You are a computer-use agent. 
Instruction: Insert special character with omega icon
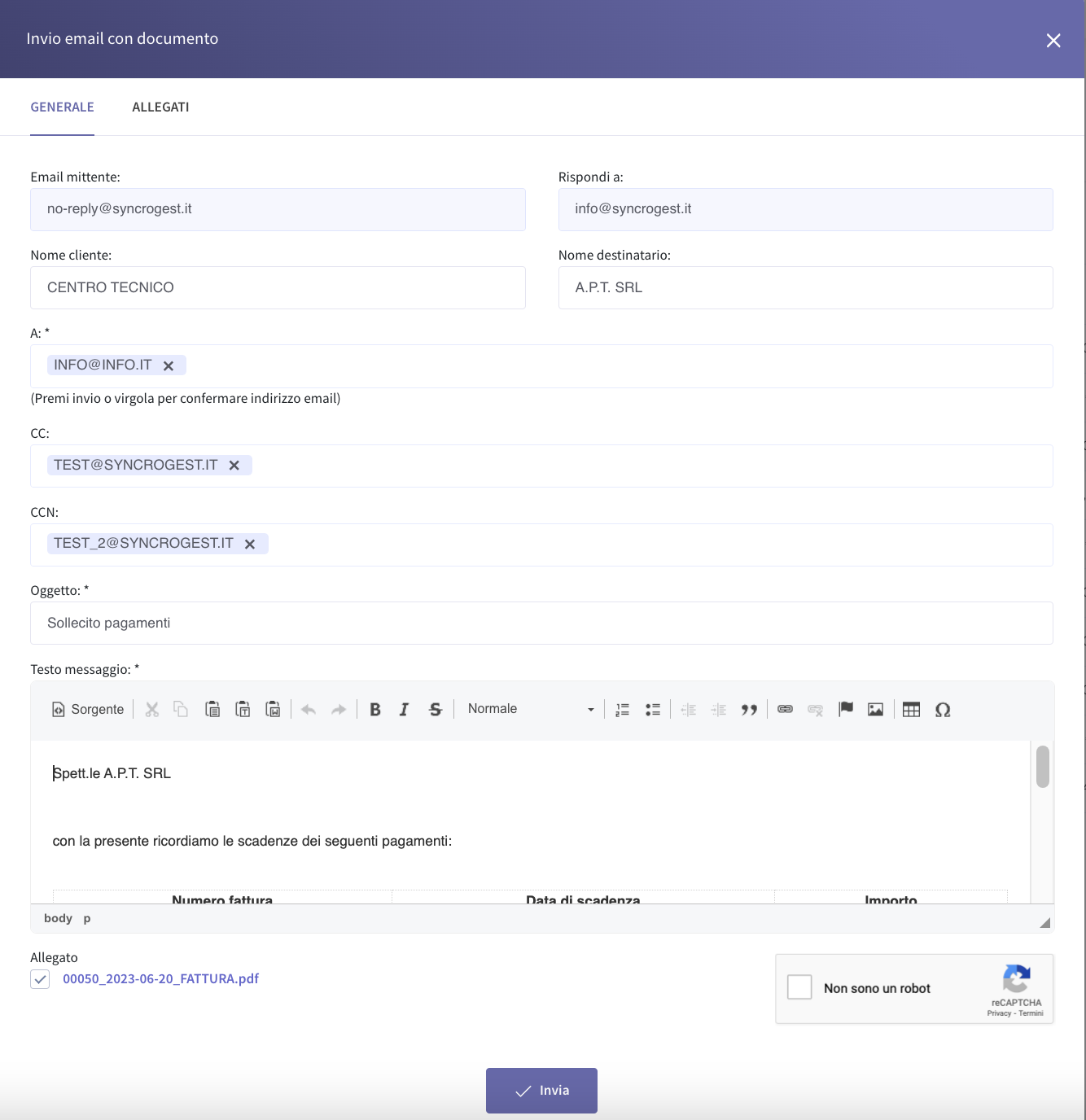943,710
